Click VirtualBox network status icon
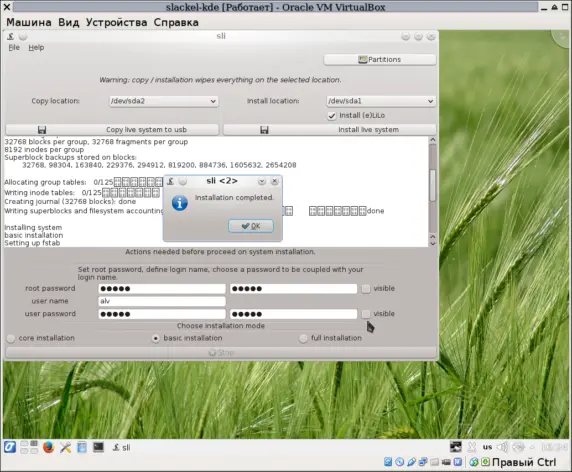Screen dimensions: 572x472 [x=423, y=462]
